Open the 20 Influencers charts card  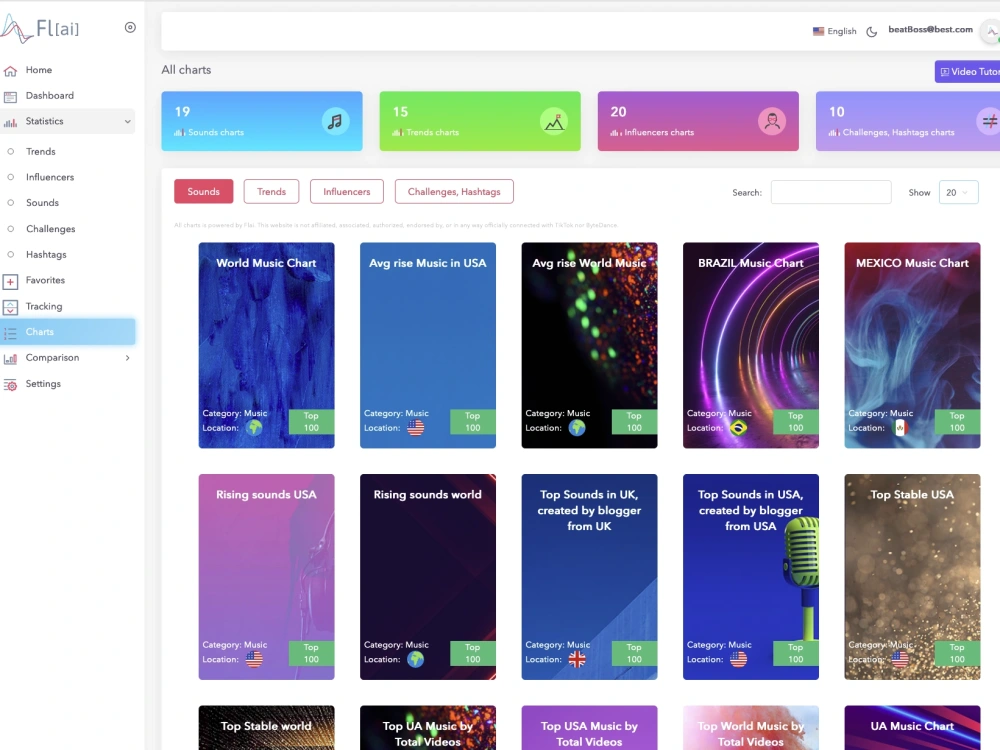tap(698, 121)
